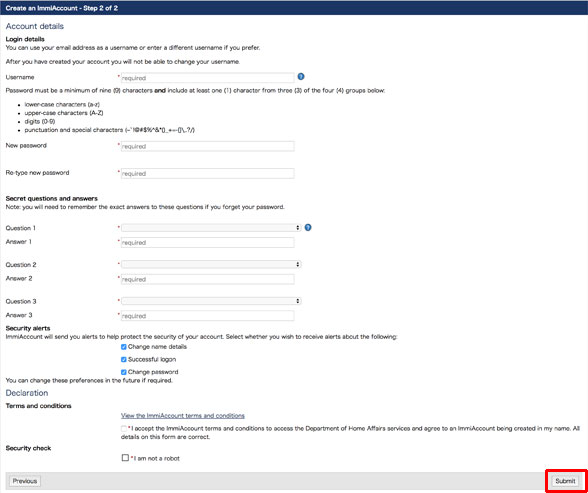Open help icon beside Question 1 dropdown
This screenshot has width=588, height=493.
[308, 228]
